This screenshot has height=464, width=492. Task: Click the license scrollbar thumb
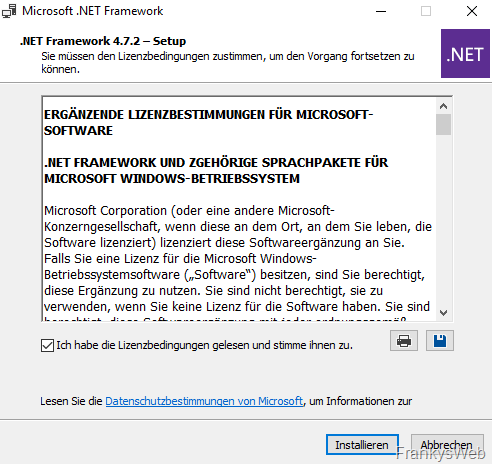443,124
